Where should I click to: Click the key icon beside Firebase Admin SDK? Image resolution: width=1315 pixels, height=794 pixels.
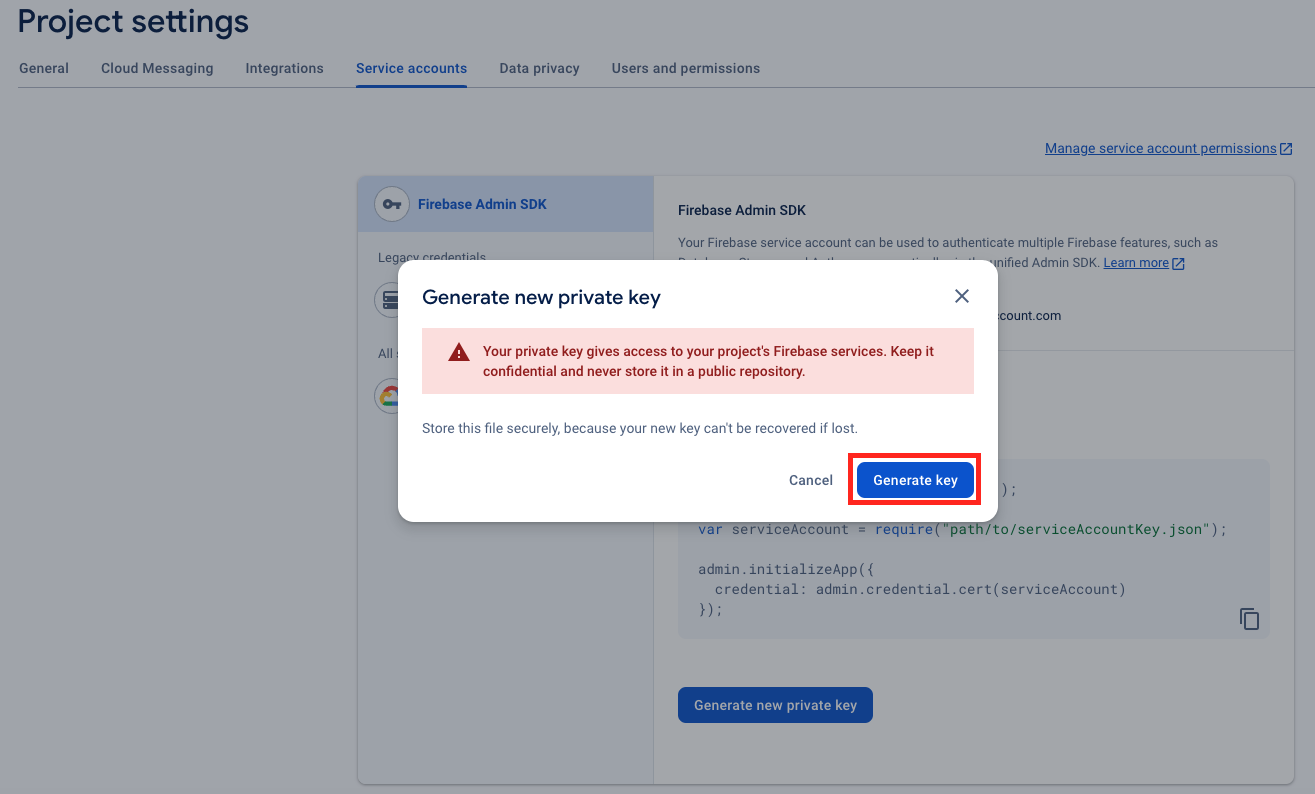(x=391, y=204)
